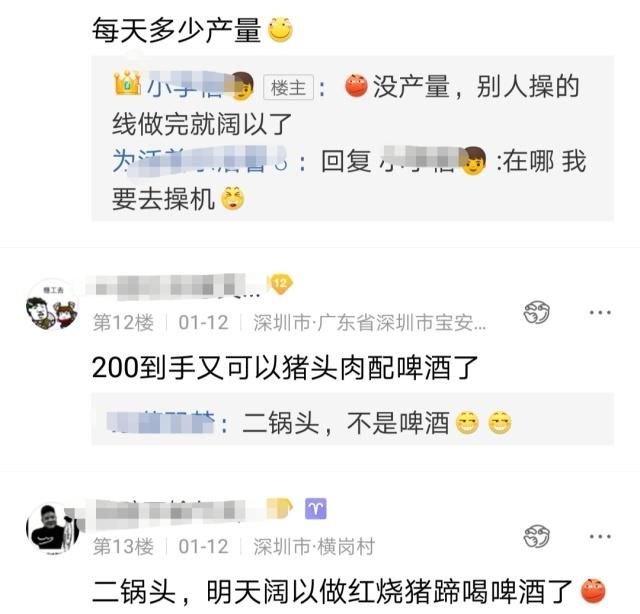
Task: Tap the yellow badge next to floor 13 username
Action: tap(280, 508)
